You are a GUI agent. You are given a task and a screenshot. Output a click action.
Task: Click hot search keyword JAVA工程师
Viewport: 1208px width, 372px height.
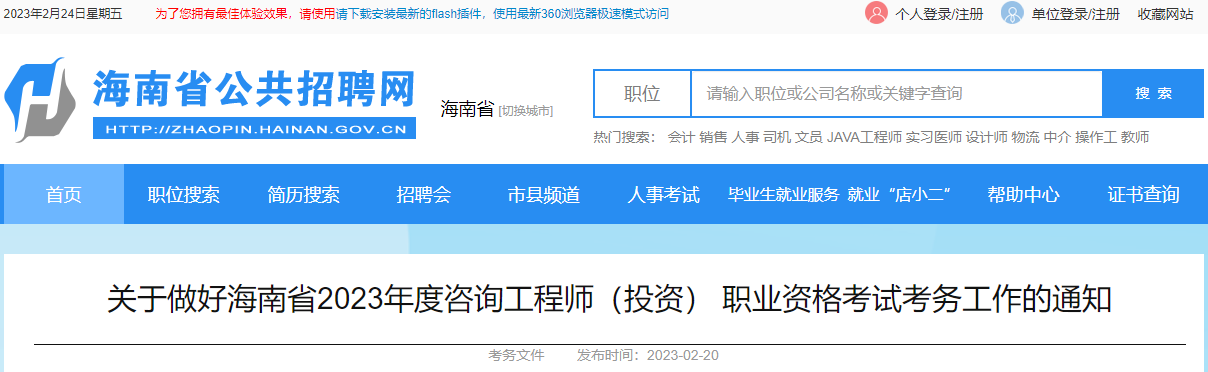[x=864, y=137]
